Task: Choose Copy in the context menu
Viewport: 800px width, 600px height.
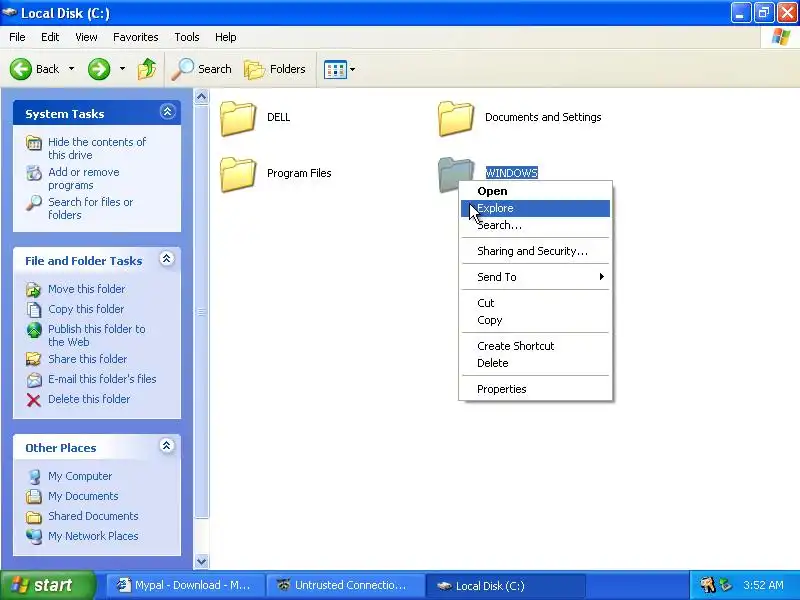Action: pyautogui.click(x=535, y=320)
